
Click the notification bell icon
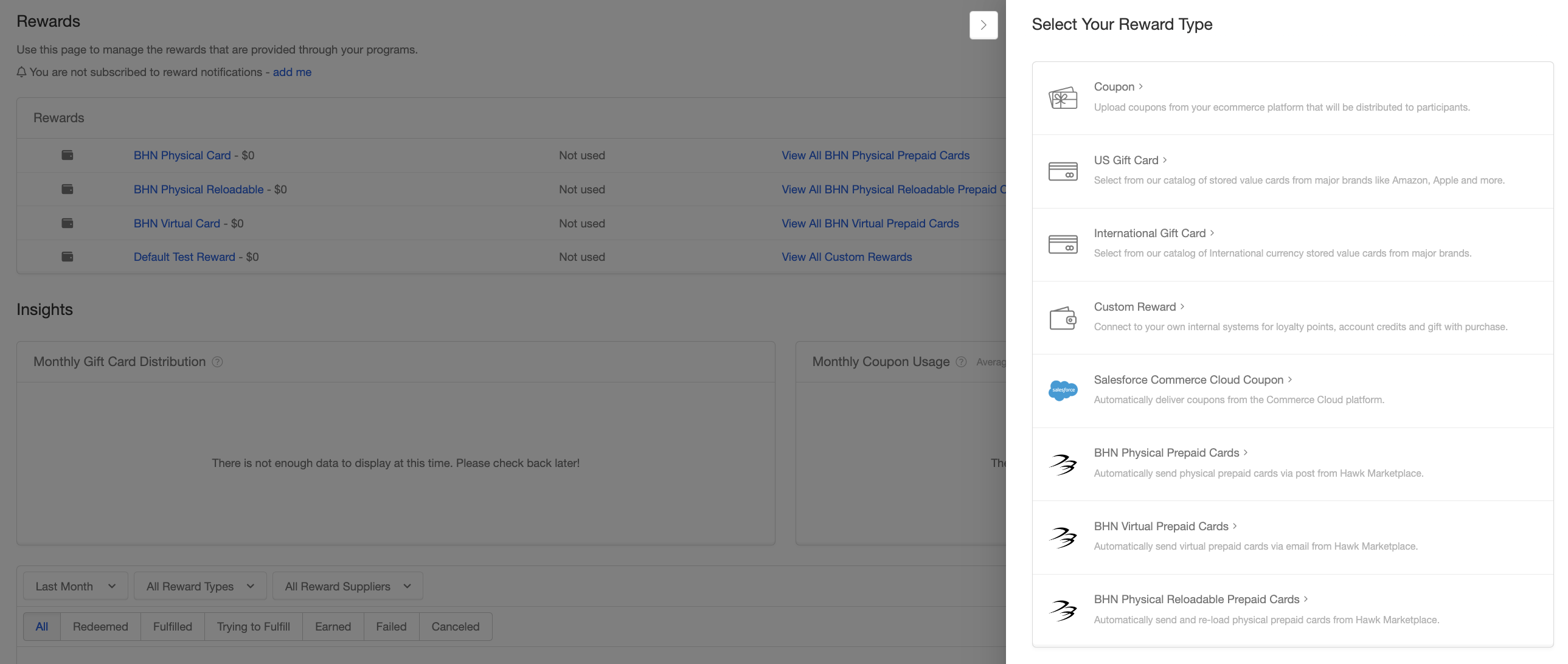click(21, 72)
